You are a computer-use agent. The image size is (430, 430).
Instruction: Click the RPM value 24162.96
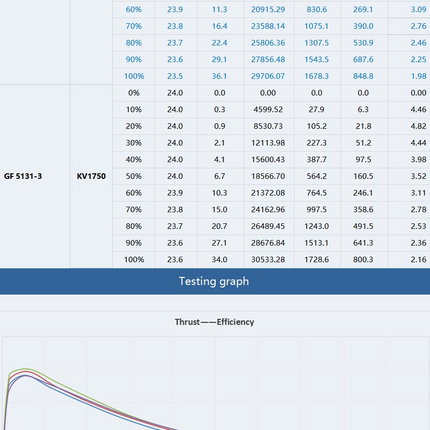point(268,209)
